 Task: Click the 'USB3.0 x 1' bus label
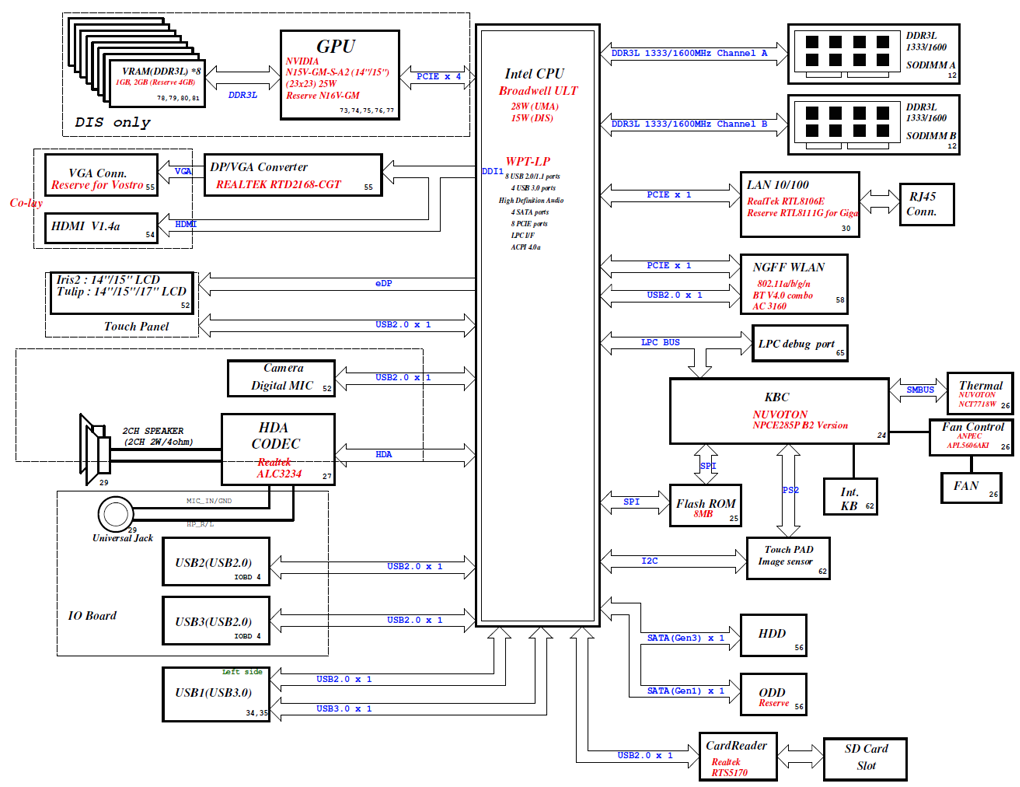[344, 708]
